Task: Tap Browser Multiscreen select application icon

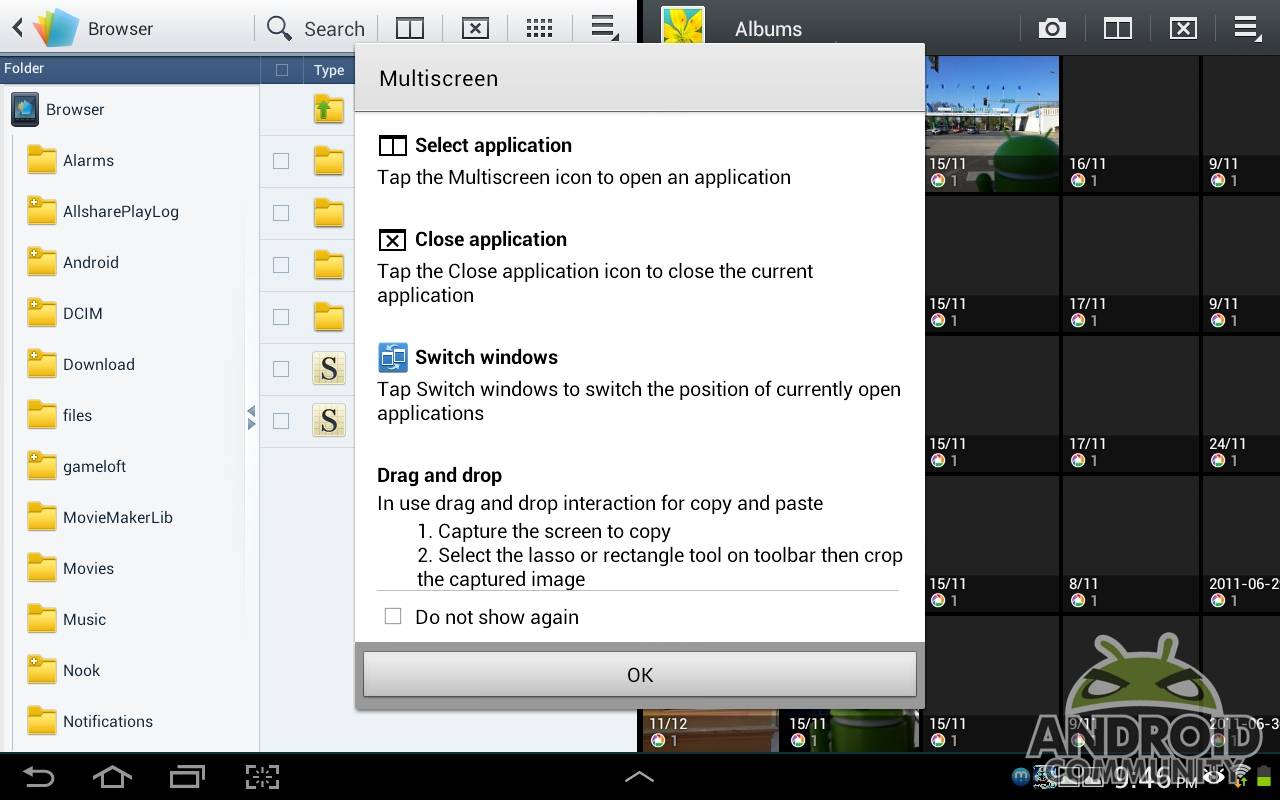Action: (x=410, y=28)
